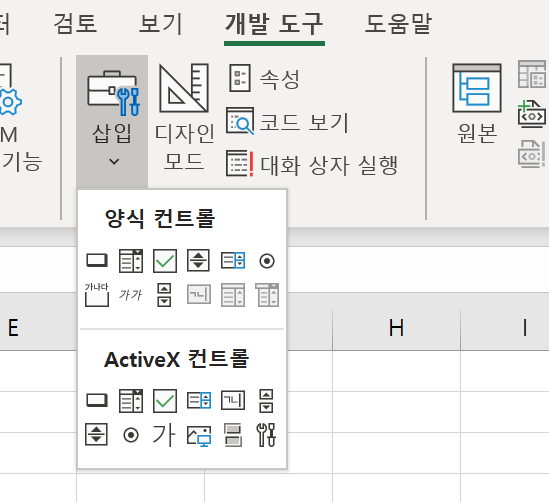Insert an ActiveX image control
Image resolution: width=549 pixels, height=502 pixels.
point(199,435)
